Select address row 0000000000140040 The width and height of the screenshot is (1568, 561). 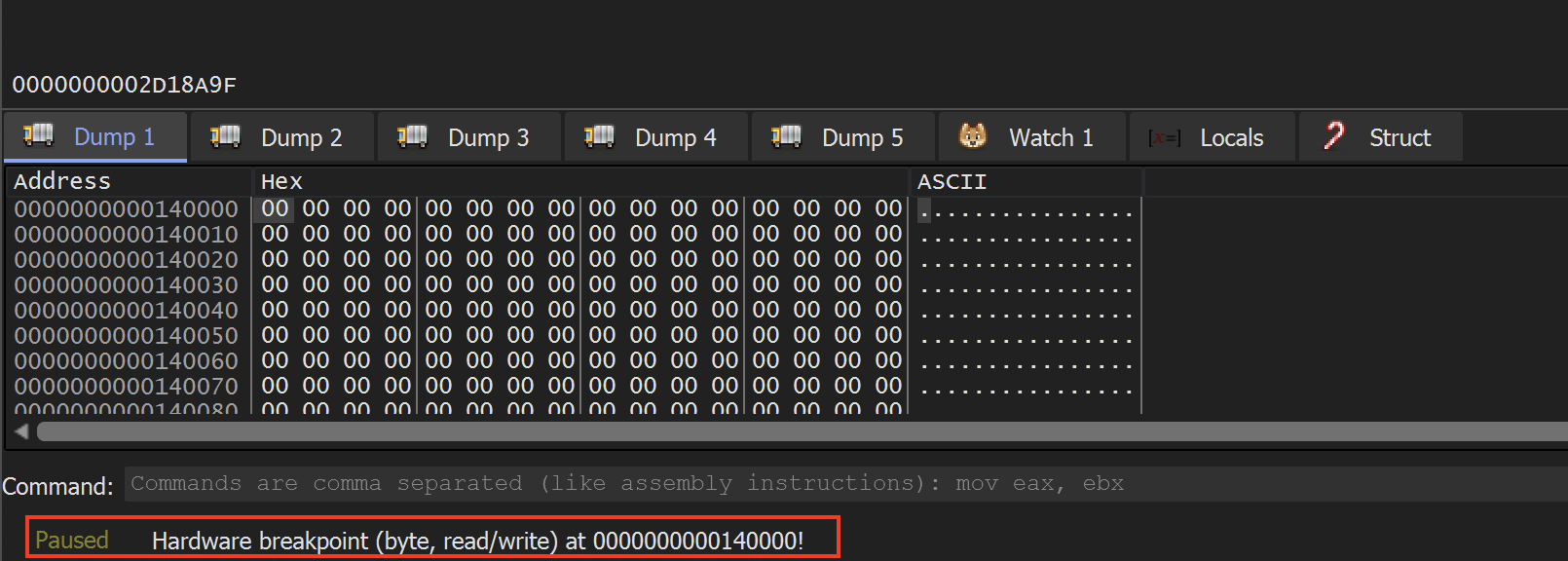[127, 310]
